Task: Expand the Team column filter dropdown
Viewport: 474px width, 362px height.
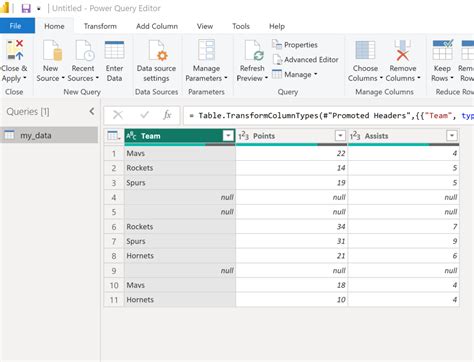Action: [228, 136]
